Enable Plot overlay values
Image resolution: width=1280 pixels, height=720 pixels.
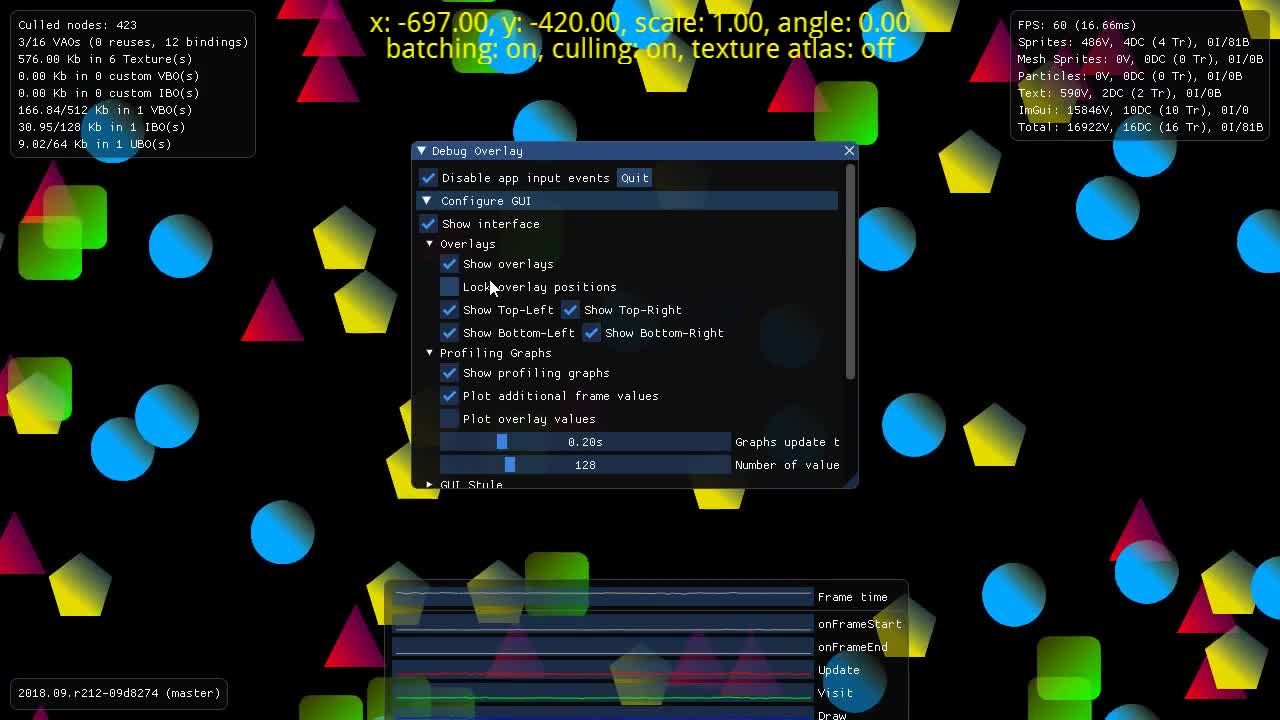449,419
